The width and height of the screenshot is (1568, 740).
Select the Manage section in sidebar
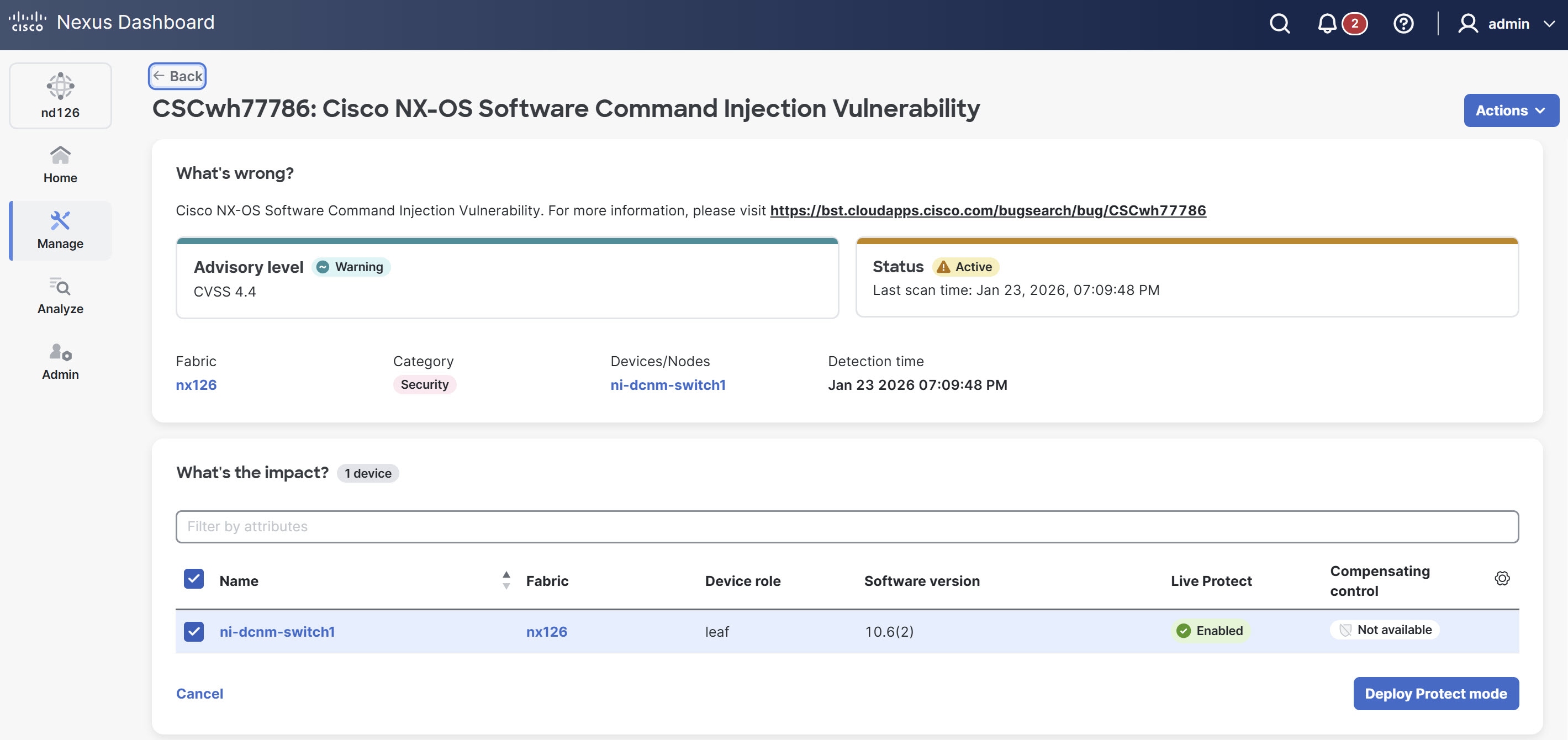pyautogui.click(x=60, y=231)
